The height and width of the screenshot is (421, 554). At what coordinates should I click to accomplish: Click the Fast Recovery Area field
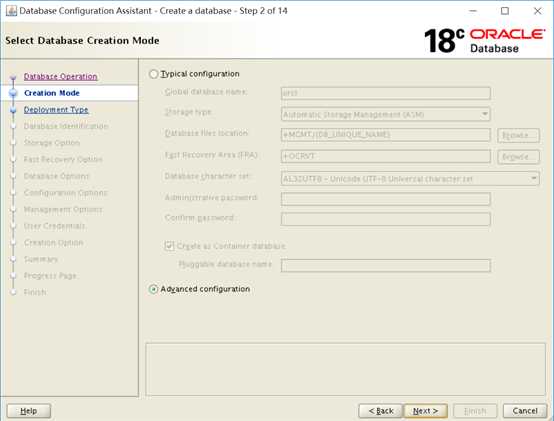coord(386,156)
